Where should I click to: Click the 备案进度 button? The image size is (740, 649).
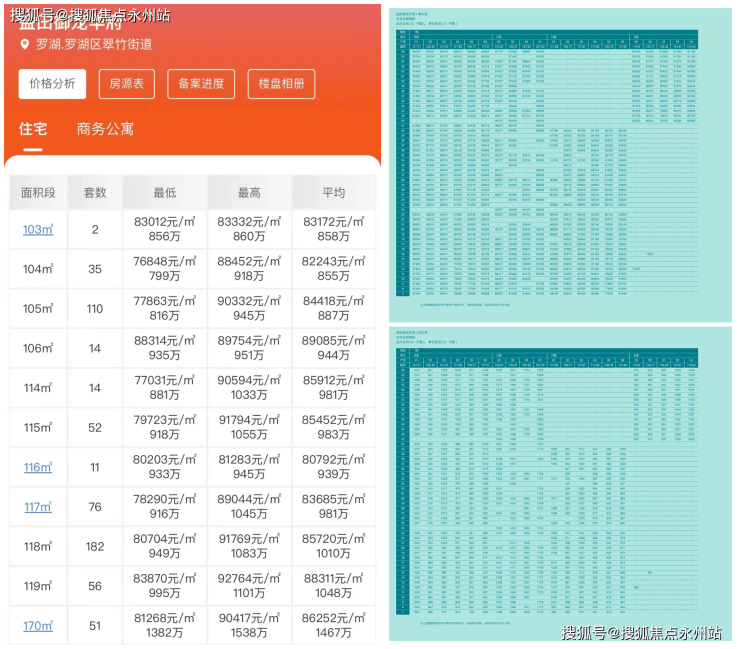coord(202,84)
